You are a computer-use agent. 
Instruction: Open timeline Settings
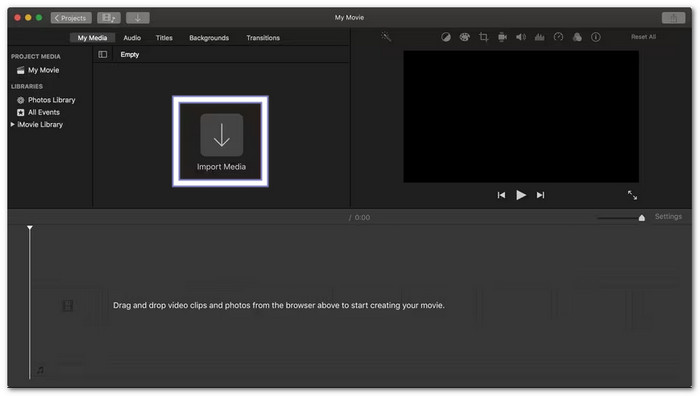coord(668,217)
